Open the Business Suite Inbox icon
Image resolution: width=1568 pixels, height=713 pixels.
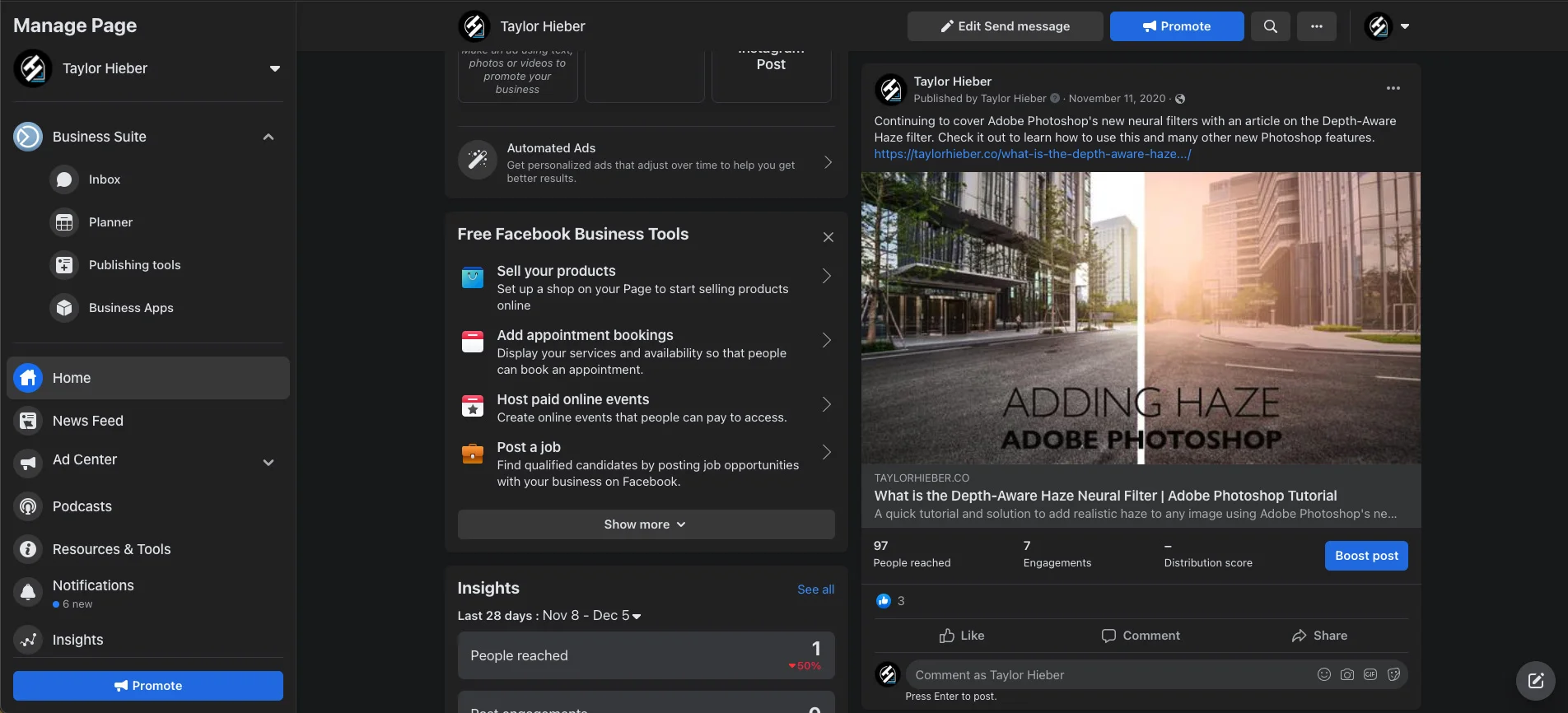pyautogui.click(x=64, y=179)
